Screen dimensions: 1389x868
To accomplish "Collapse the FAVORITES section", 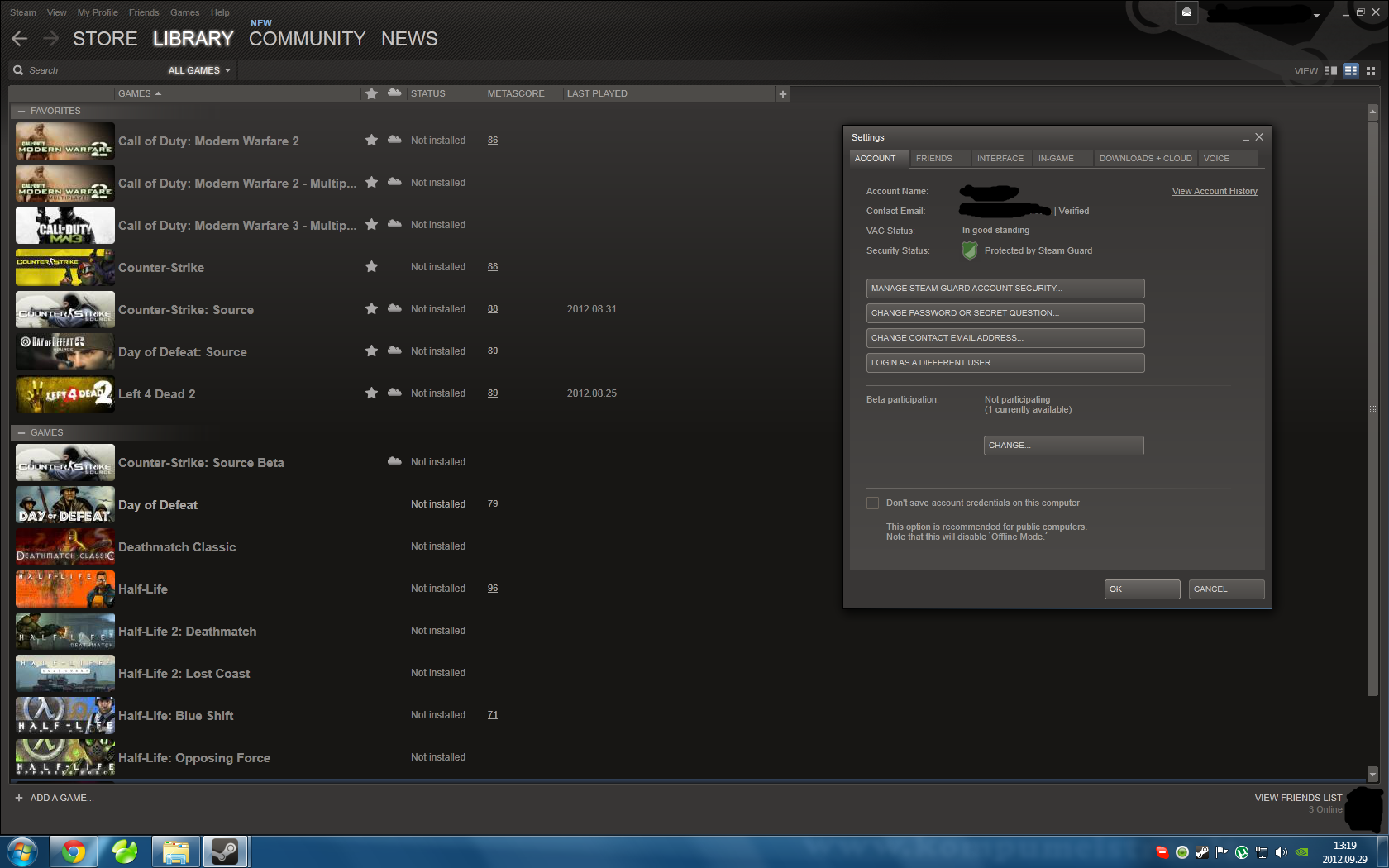I will (x=22, y=111).
